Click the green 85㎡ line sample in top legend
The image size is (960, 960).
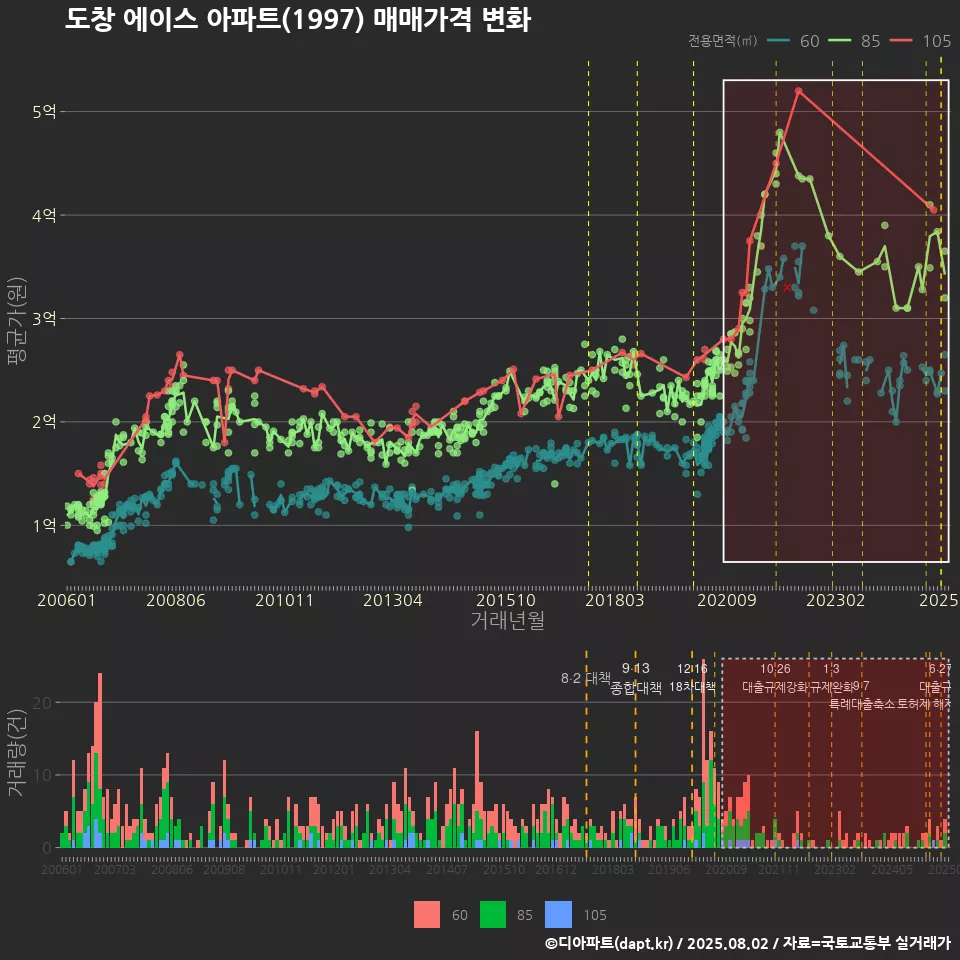click(839, 41)
